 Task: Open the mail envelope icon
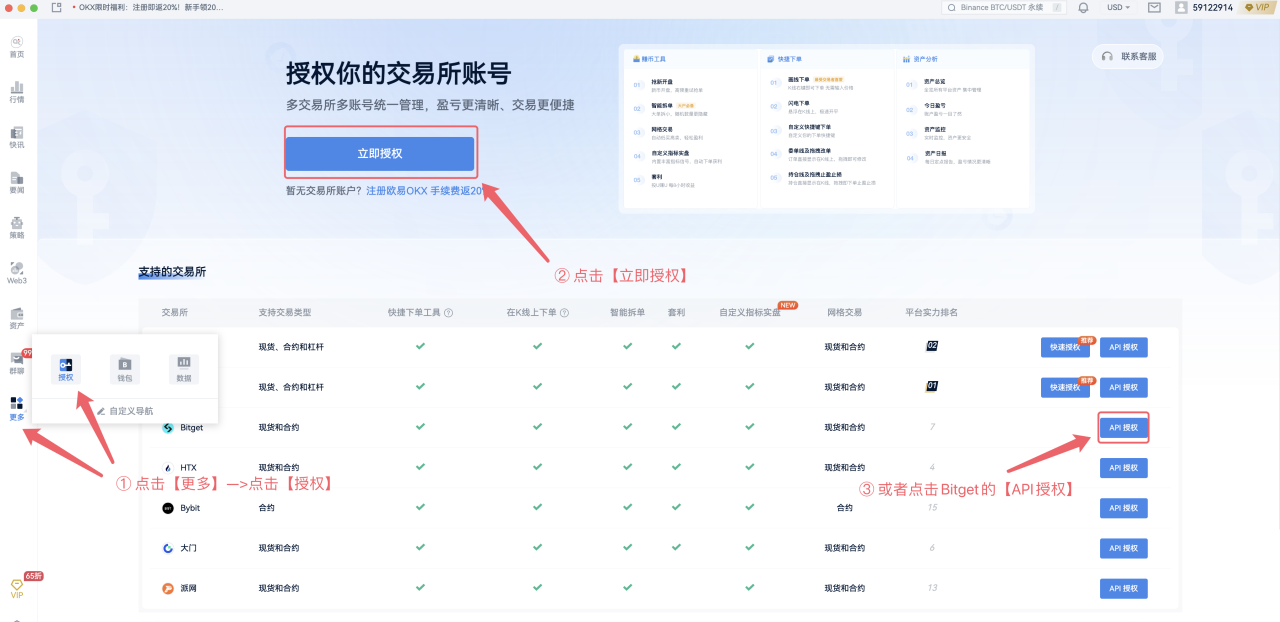click(1154, 7)
